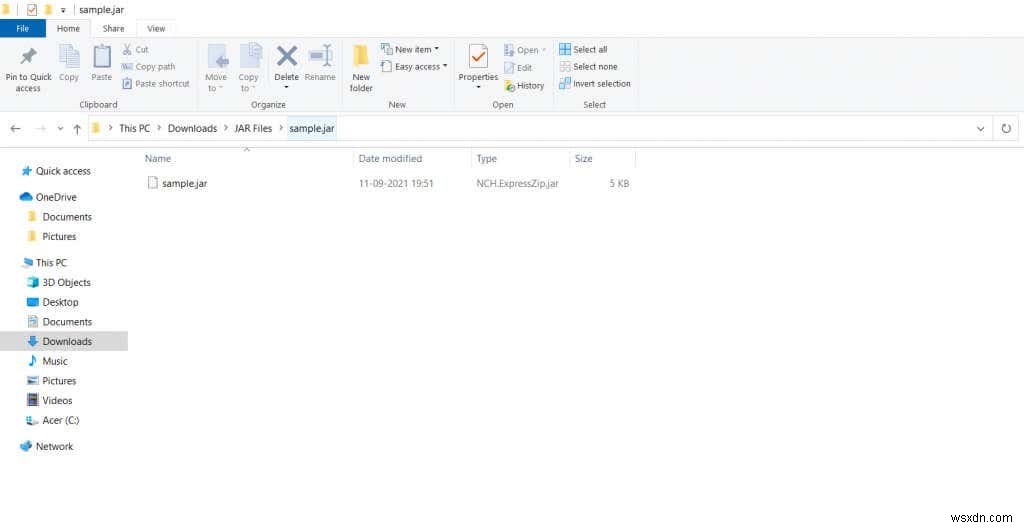Click Invert selection

[595, 84]
